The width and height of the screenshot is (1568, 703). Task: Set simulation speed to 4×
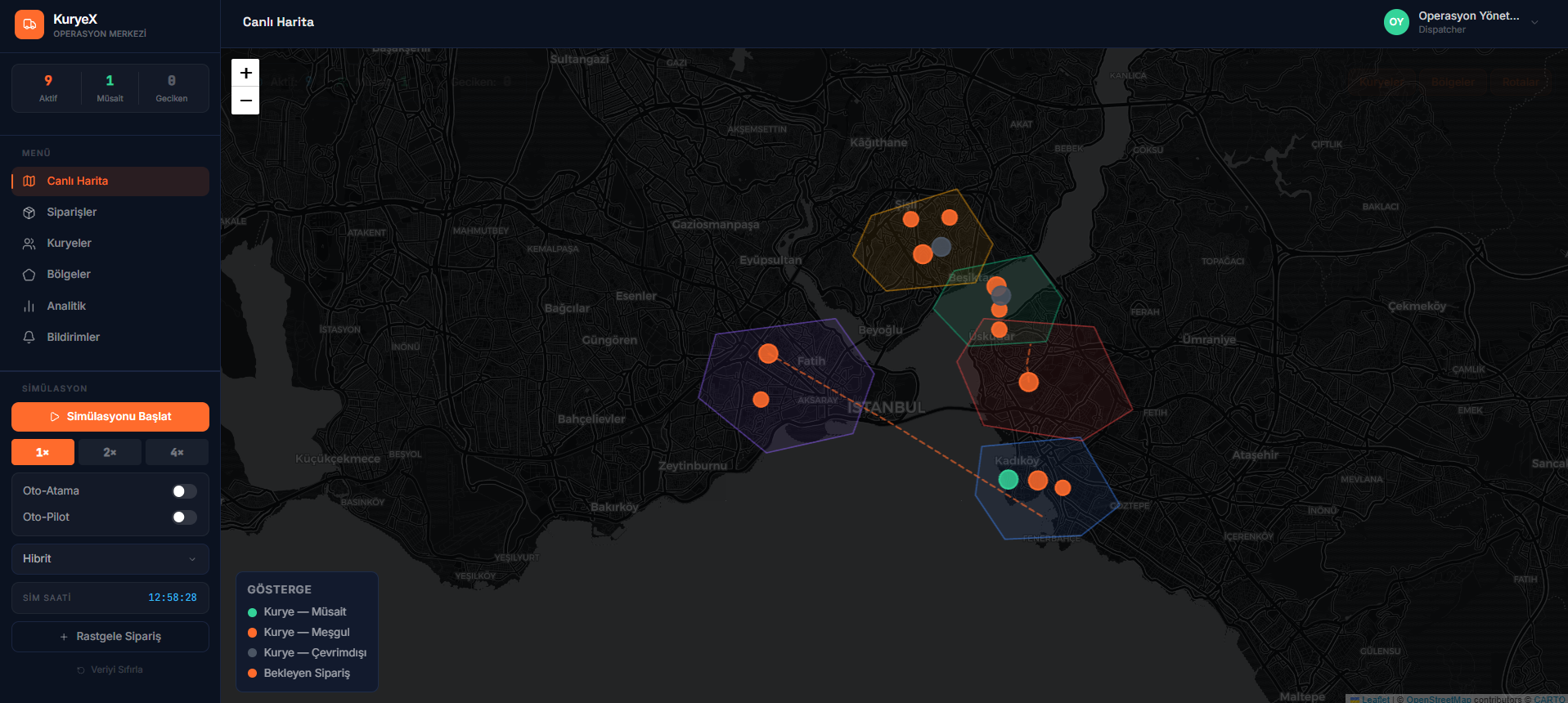tap(177, 452)
